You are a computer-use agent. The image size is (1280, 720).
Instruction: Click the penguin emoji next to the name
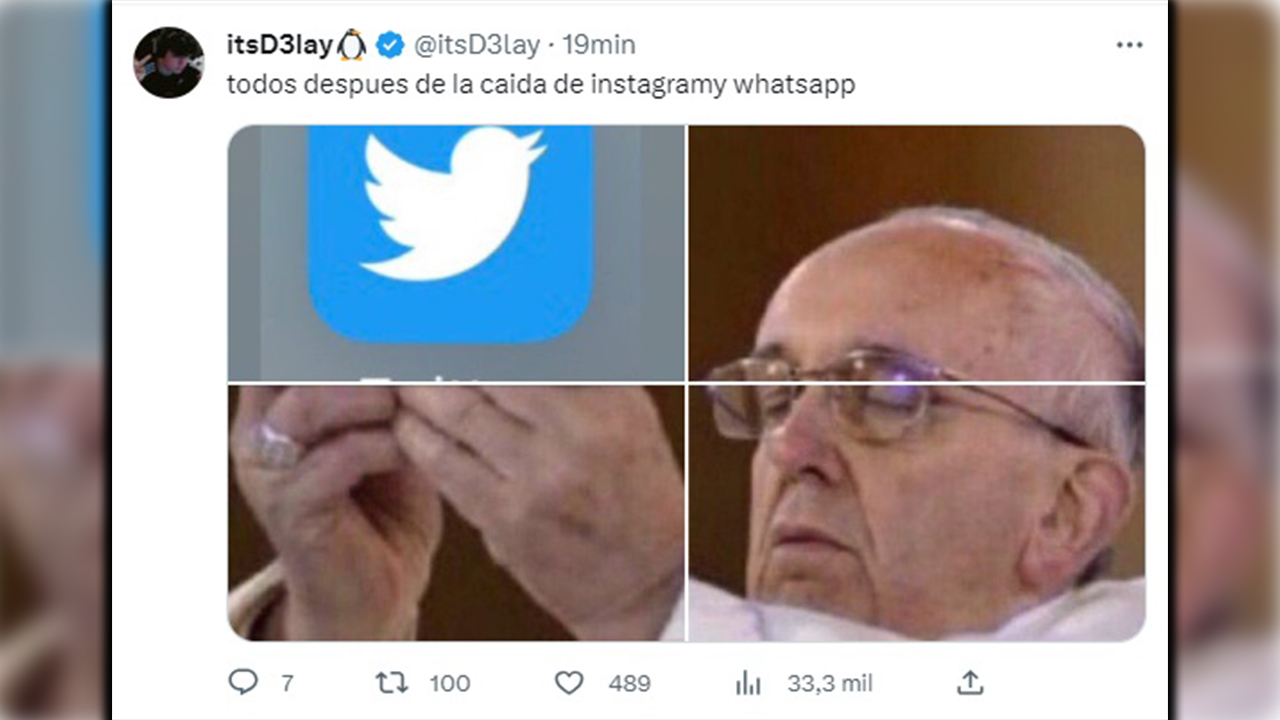pyautogui.click(x=352, y=45)
